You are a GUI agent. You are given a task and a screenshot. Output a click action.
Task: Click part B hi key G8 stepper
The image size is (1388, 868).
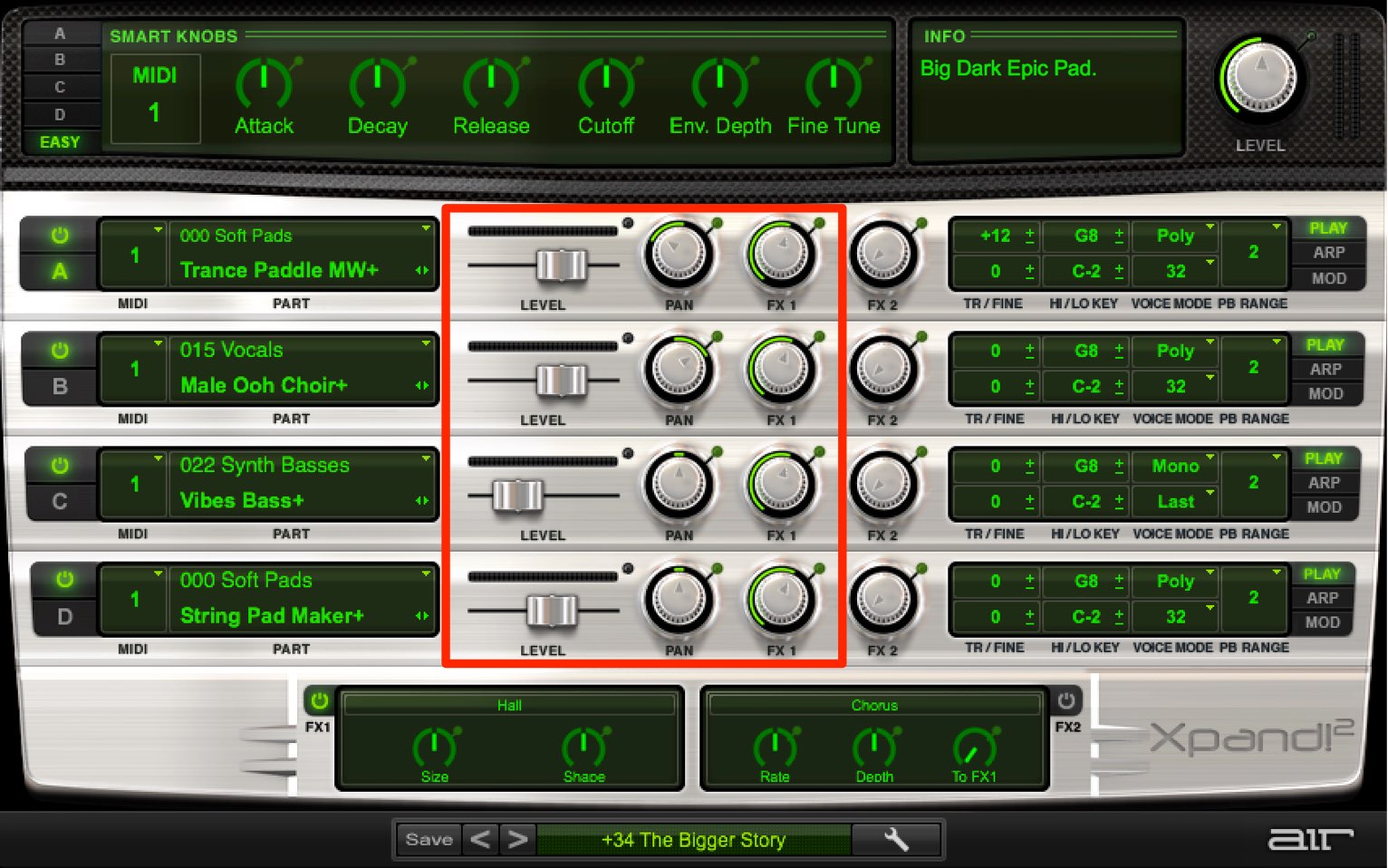tap(1119, 351)
